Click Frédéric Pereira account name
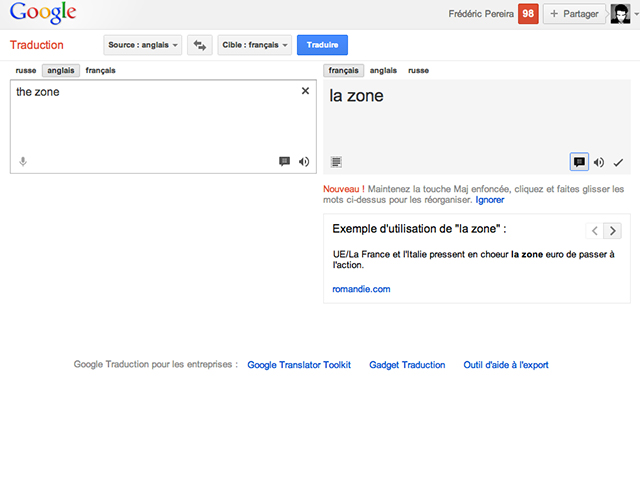This screenshot has width=640, height=480. pyautogui.click(x=481, y=14)
